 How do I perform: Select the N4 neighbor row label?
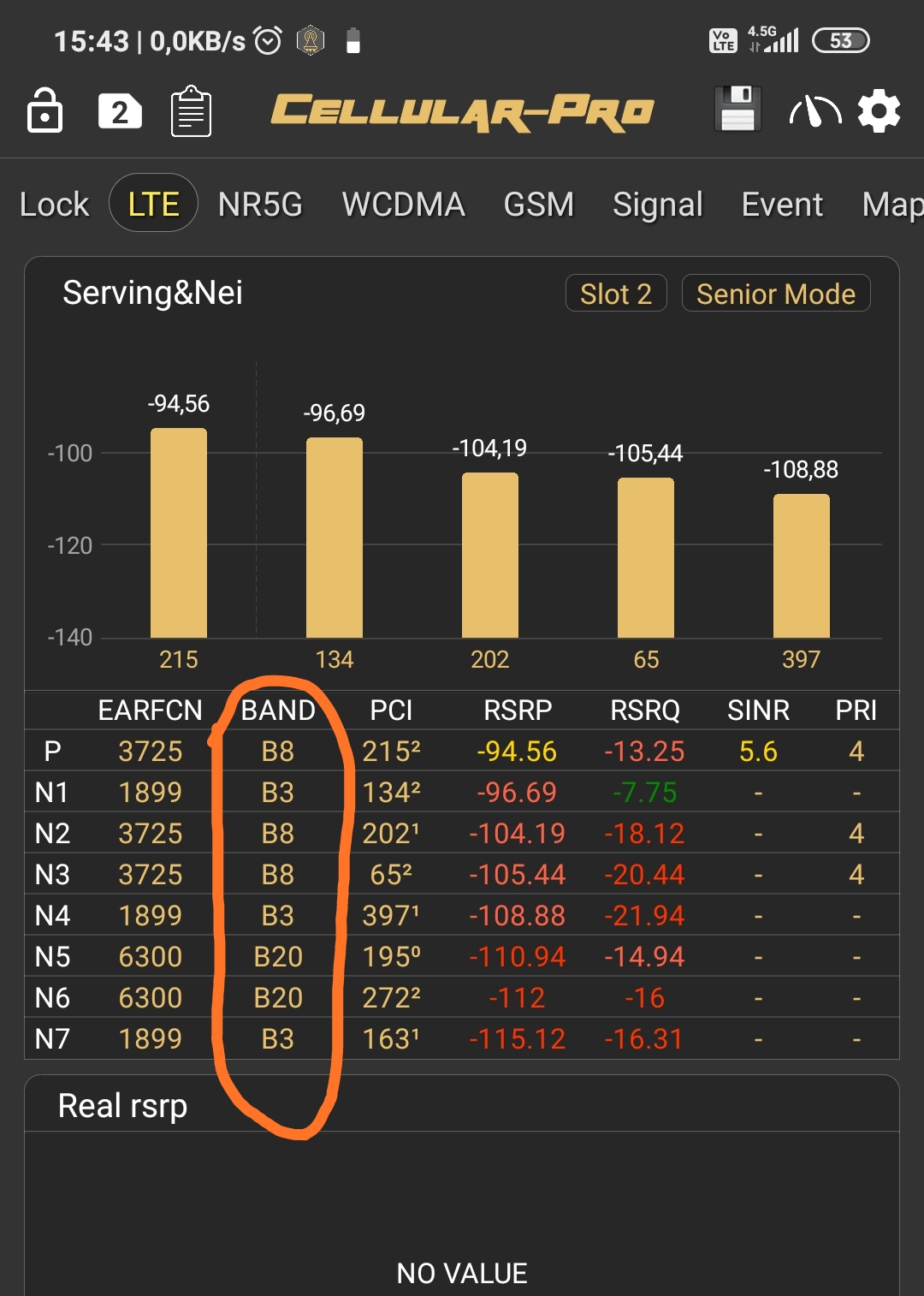pos(52,916)
